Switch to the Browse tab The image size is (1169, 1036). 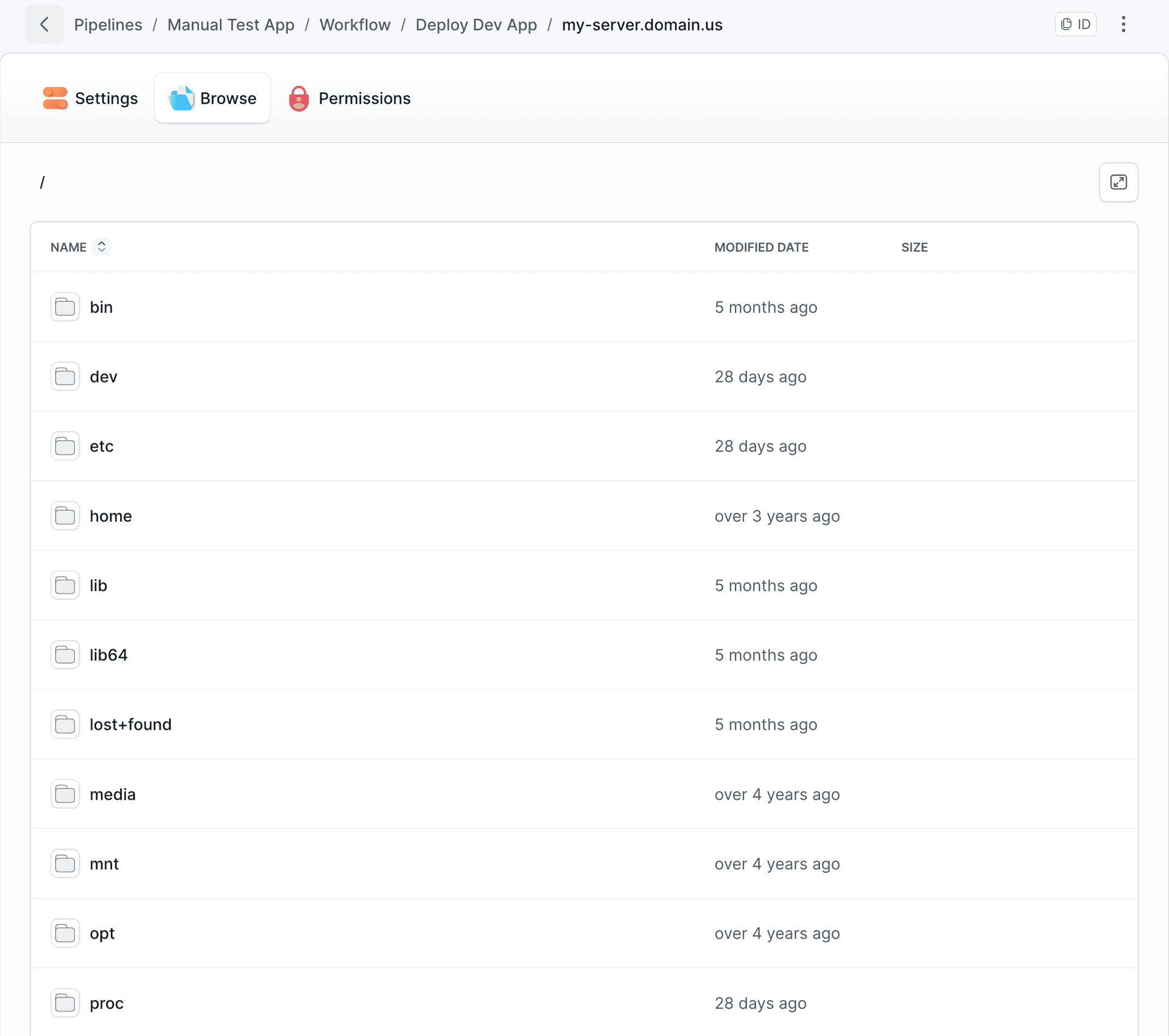pyautogui.click(x=212, y=98)
